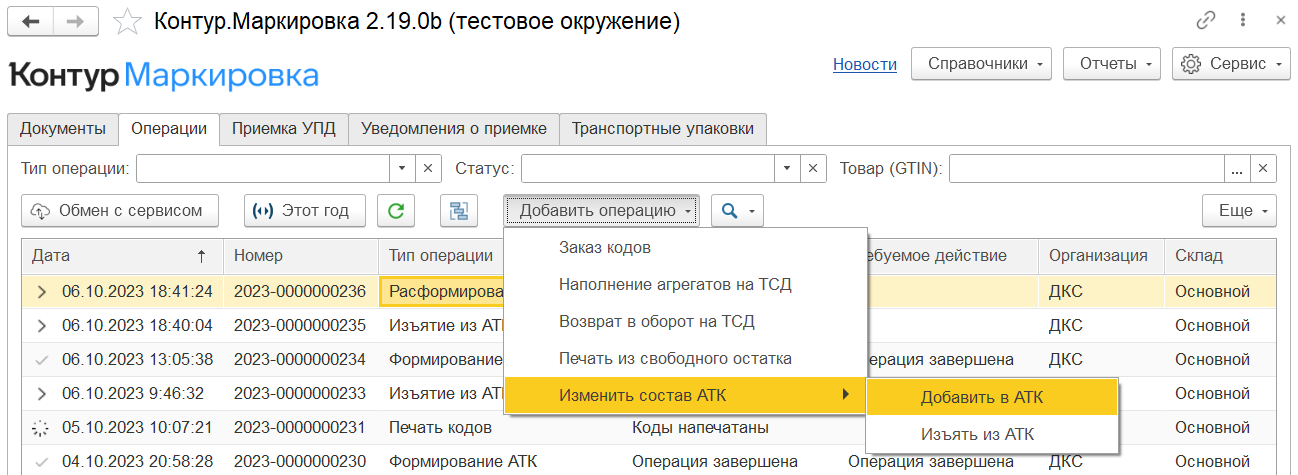Viewport: 1298px width, 475px height.
Task: Click the hierarchy grouping icon button
Action: 458,211
